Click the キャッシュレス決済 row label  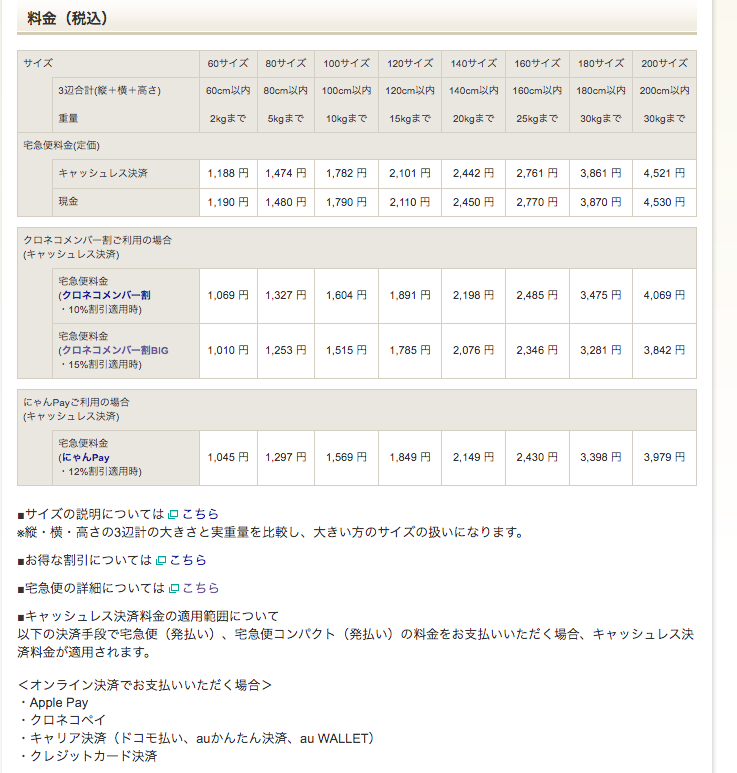[103, 174]
